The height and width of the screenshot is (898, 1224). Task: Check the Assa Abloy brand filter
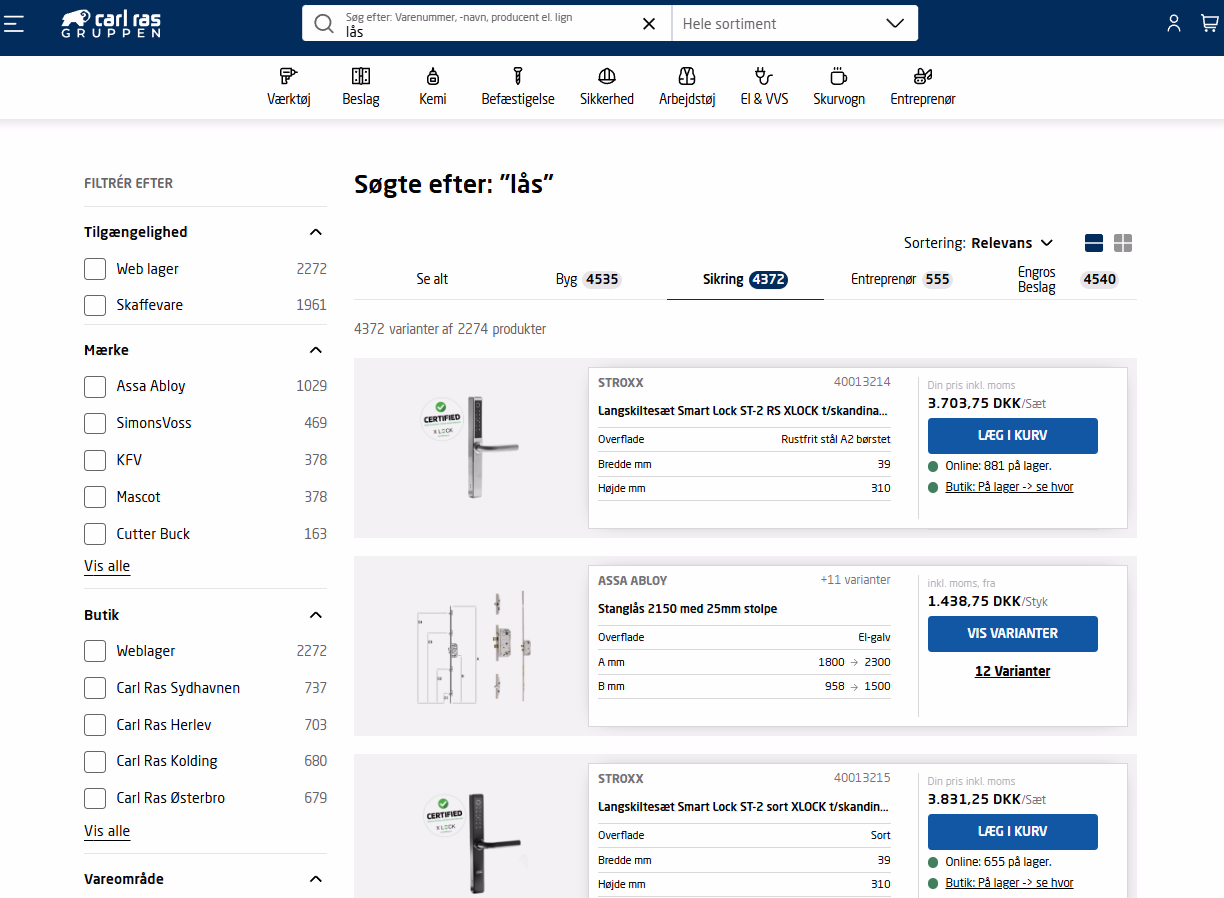tap(95, 386)
